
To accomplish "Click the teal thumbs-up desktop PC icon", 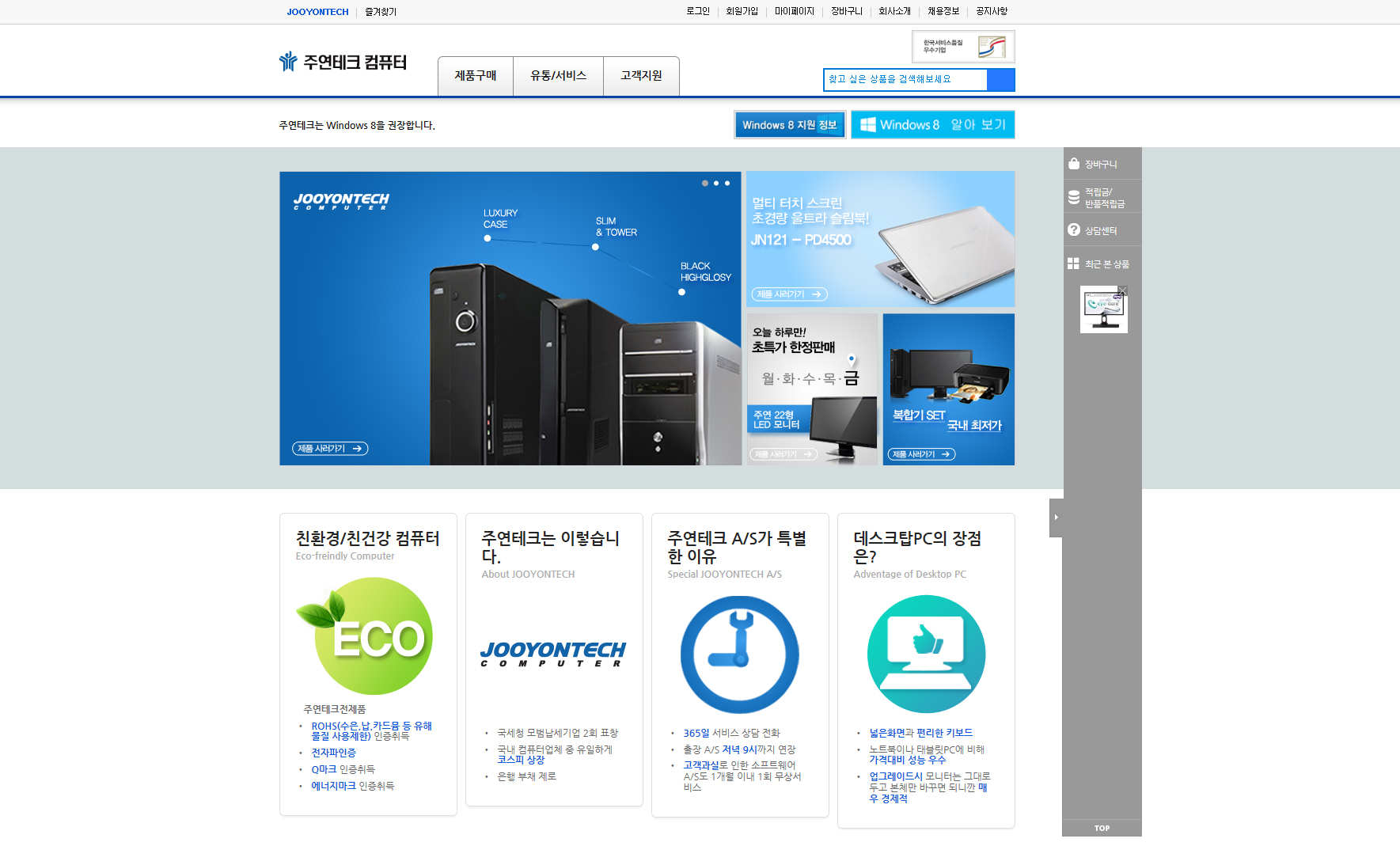I will pyautogui.click(x=926, y=654).
